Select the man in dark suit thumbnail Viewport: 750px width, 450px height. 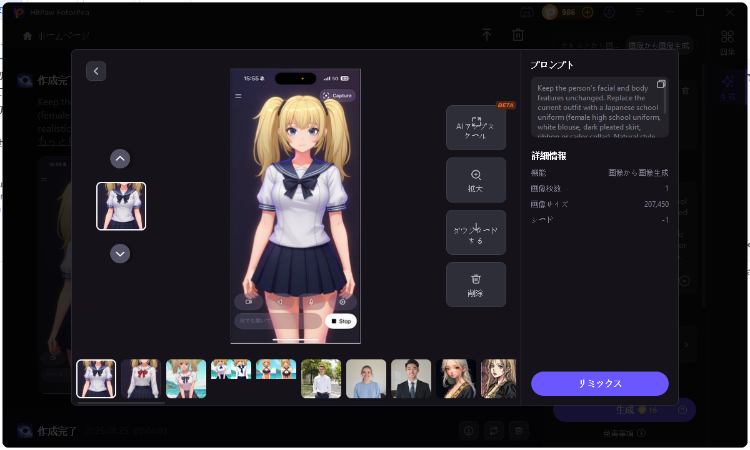pos(411,379)
